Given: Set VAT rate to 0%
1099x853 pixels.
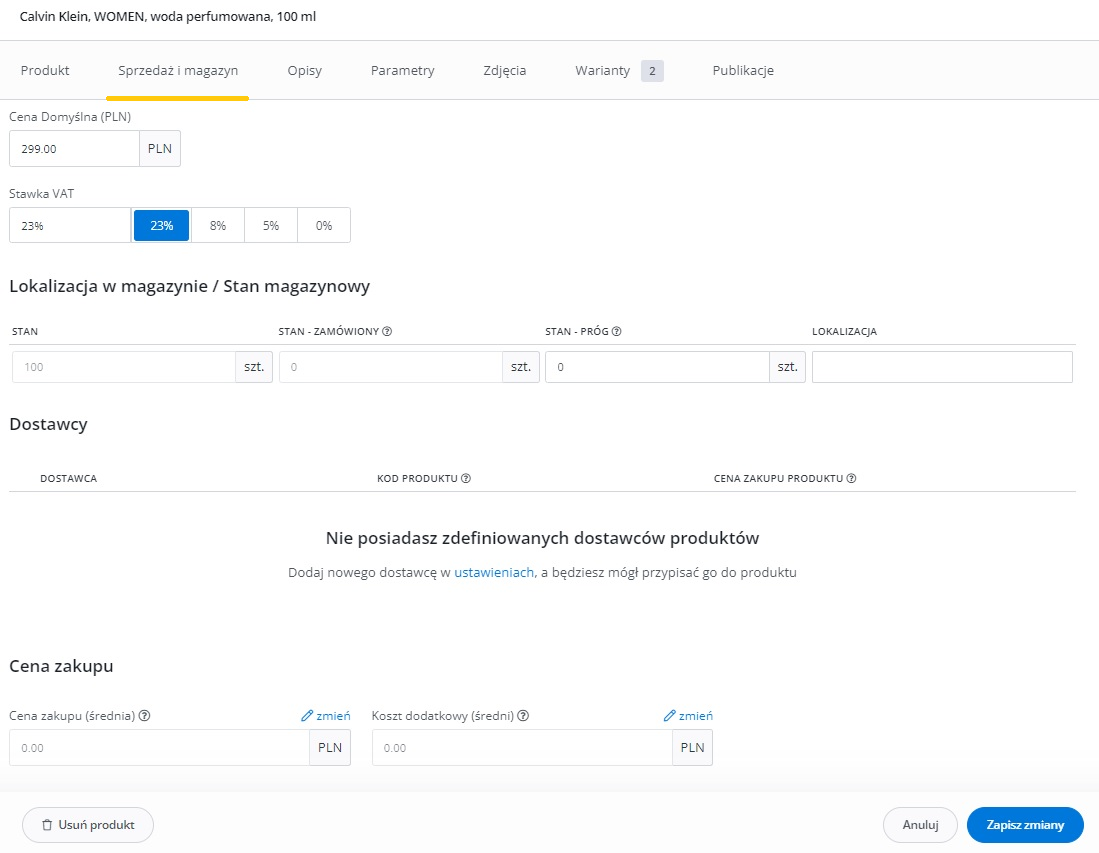Looking at the screenshot, I should coord(324,226).
